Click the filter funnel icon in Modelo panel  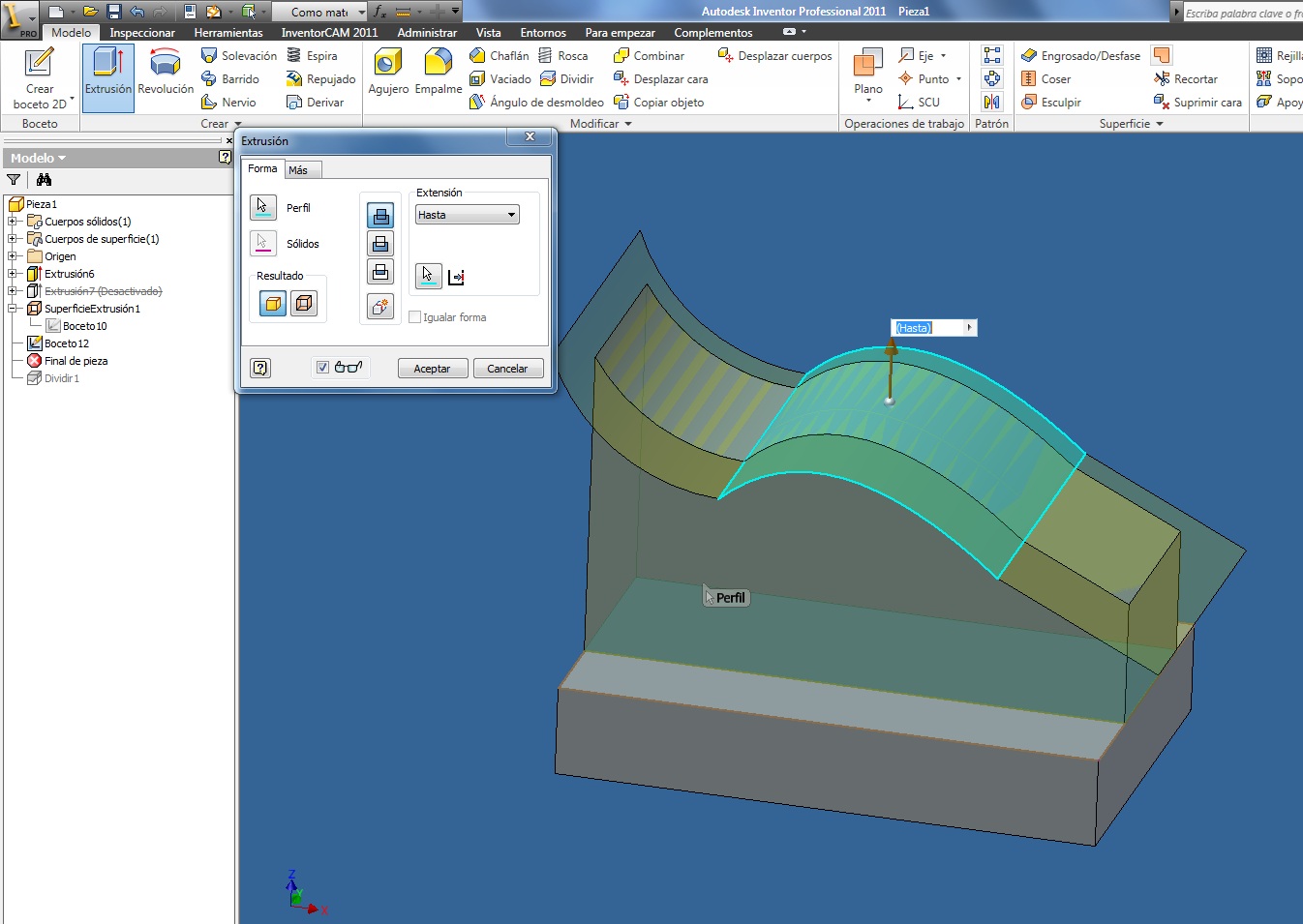(14, 180)
